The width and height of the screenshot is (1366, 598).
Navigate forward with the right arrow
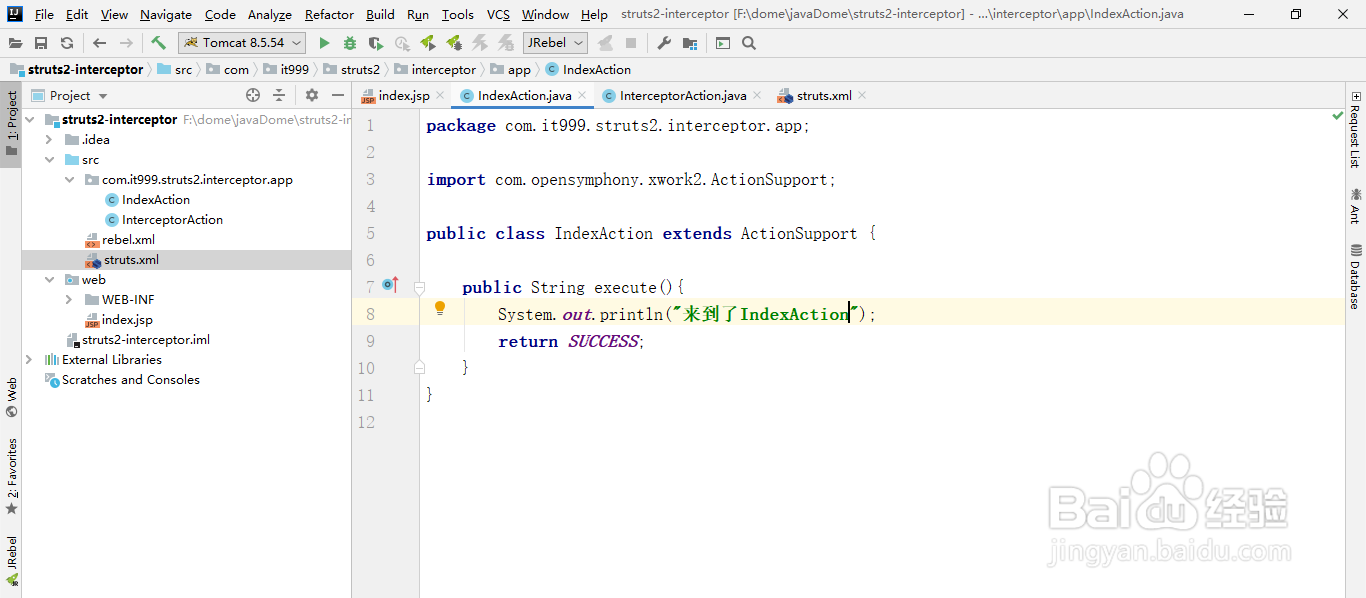126,43
